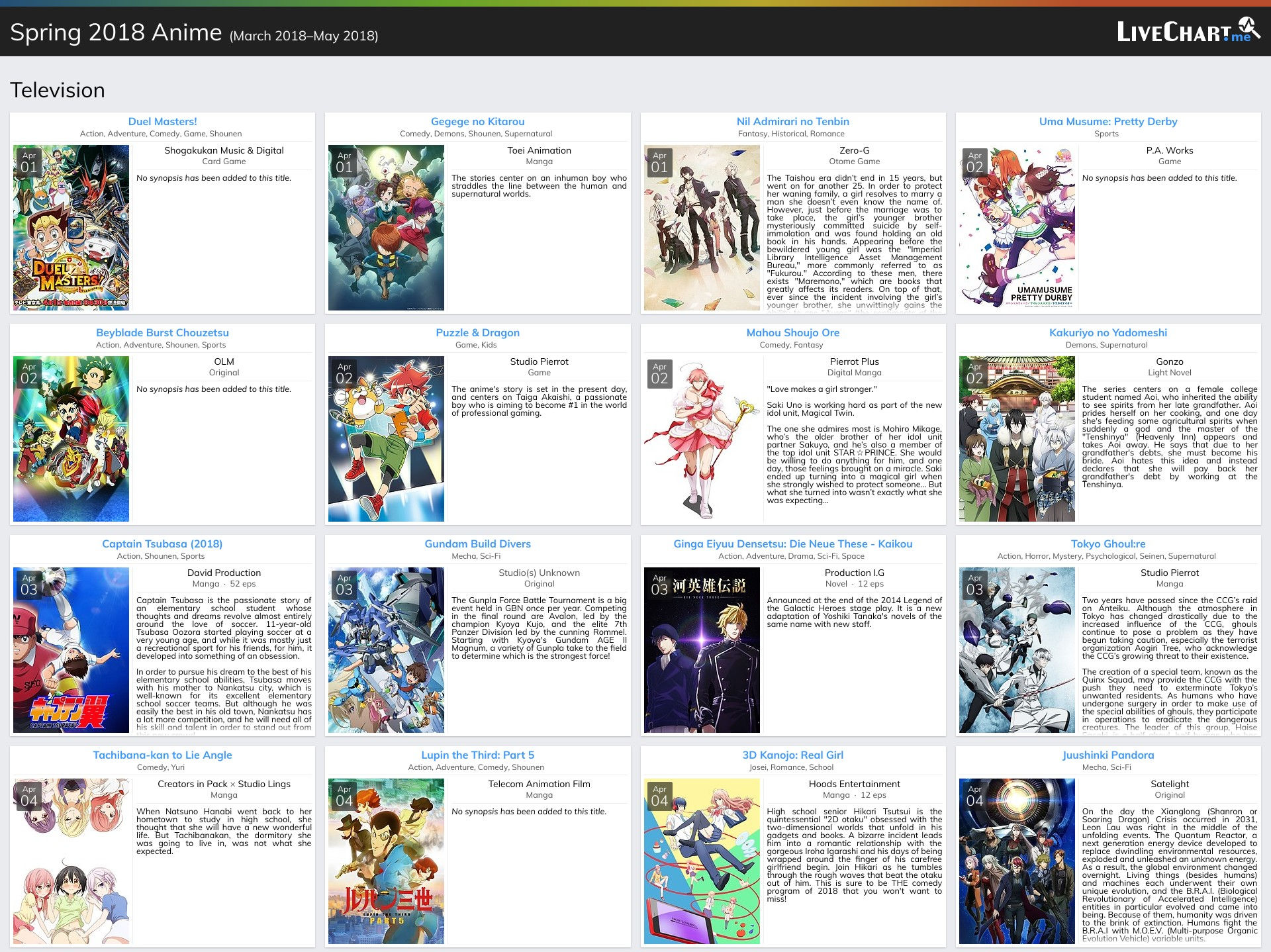The image size is (1271, 952).
Task: Click 'Novel · 12 eps' under Production I.G
Action: pyautogui.click(x=855, y=584)
